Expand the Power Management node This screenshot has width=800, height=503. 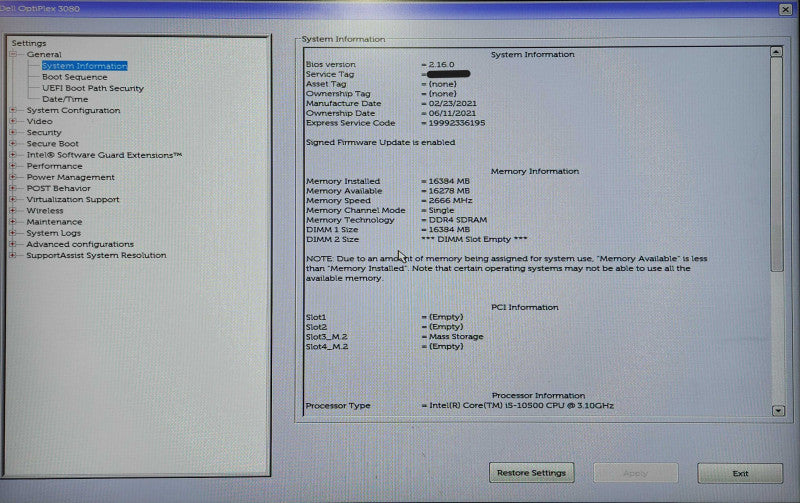tap(13, 178)
